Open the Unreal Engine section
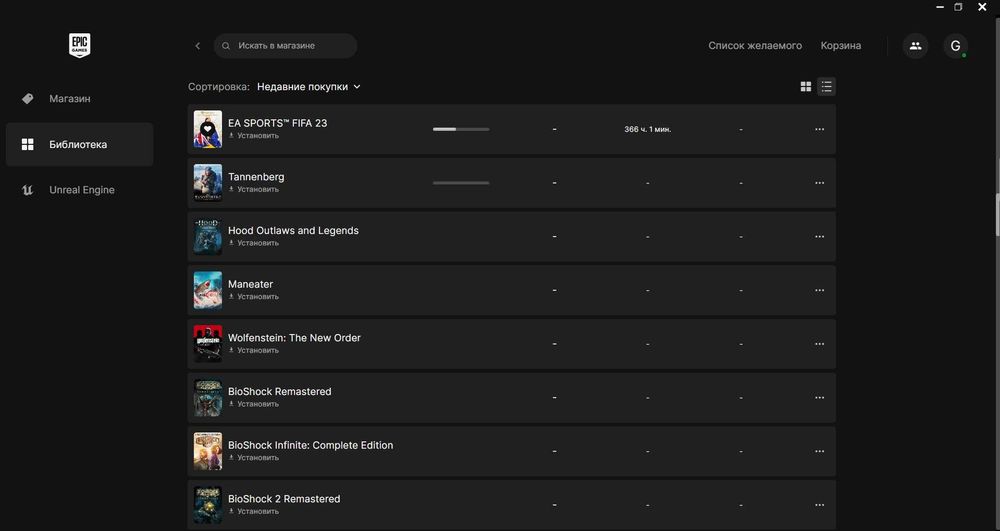This screenshot has height=531, width=1000. point(80,190)
